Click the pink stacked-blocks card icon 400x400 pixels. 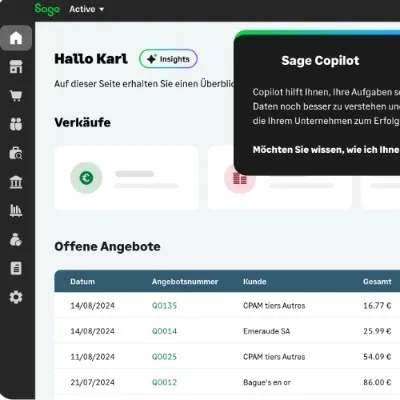(x=240, y=179)
